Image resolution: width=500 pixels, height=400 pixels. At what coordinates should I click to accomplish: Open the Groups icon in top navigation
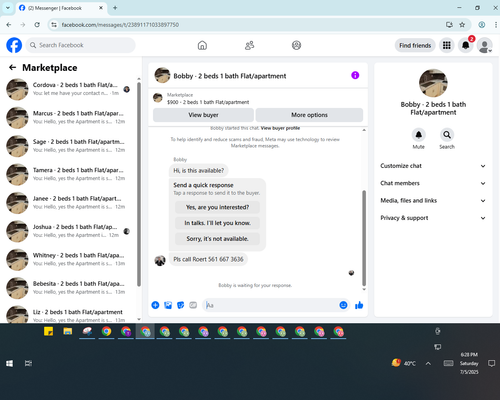click(296, 45)
